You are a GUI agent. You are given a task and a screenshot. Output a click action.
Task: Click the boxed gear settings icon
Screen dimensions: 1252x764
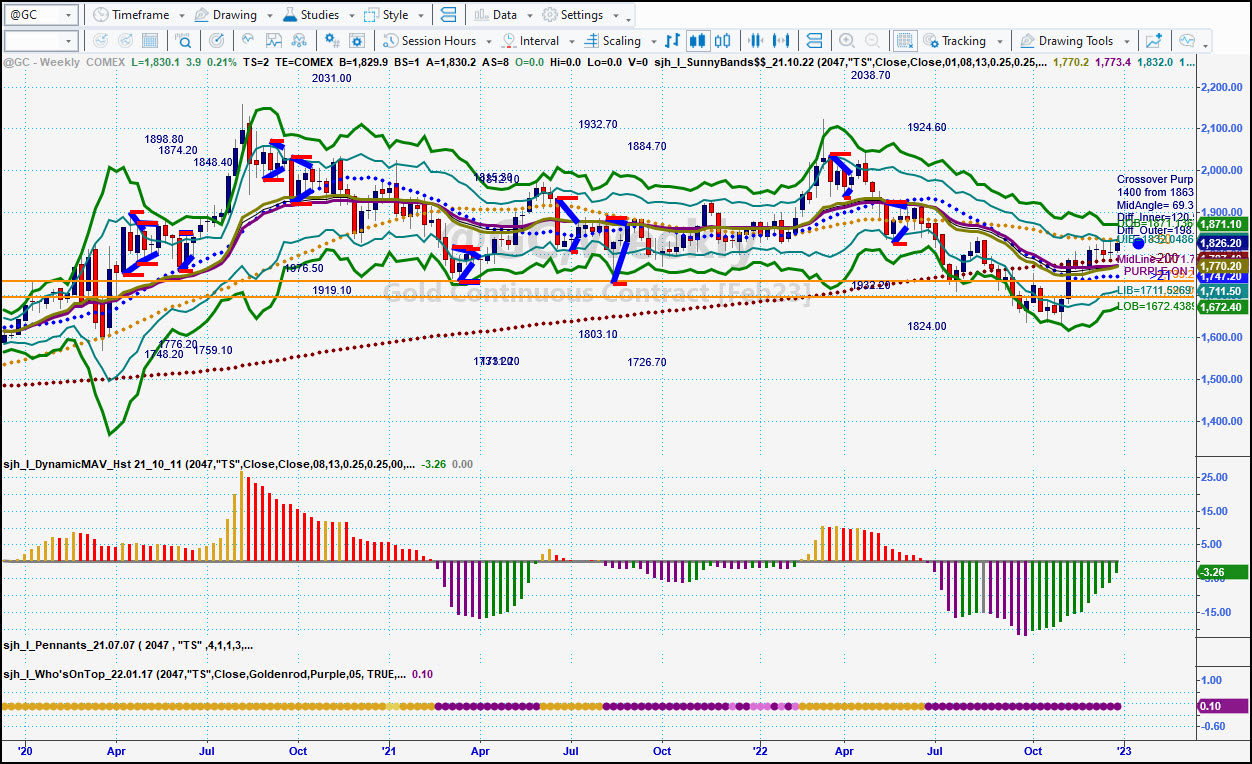[359, 41]
